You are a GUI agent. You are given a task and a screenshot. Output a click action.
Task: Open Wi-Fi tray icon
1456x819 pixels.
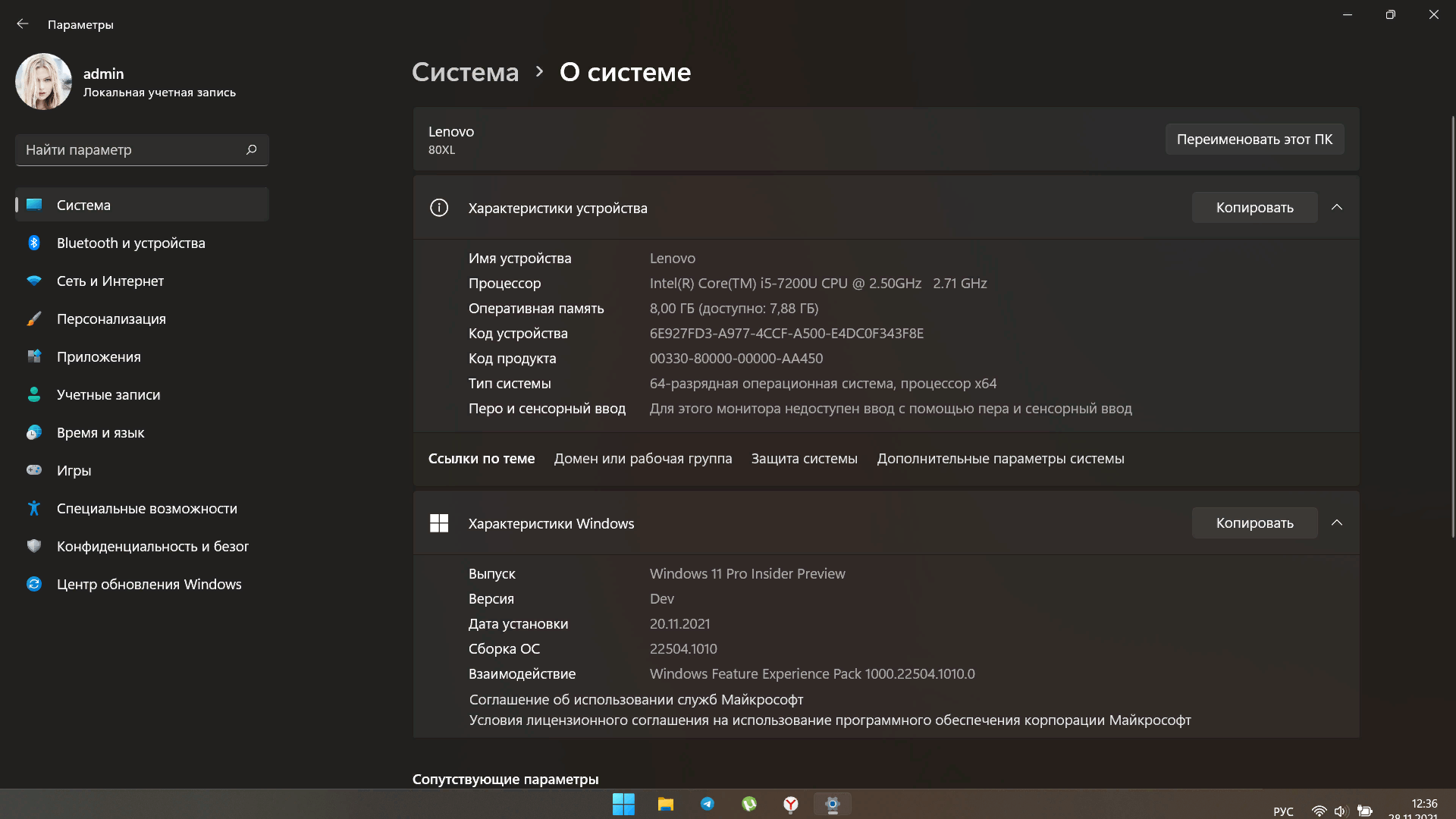(x=1319, y=811)
